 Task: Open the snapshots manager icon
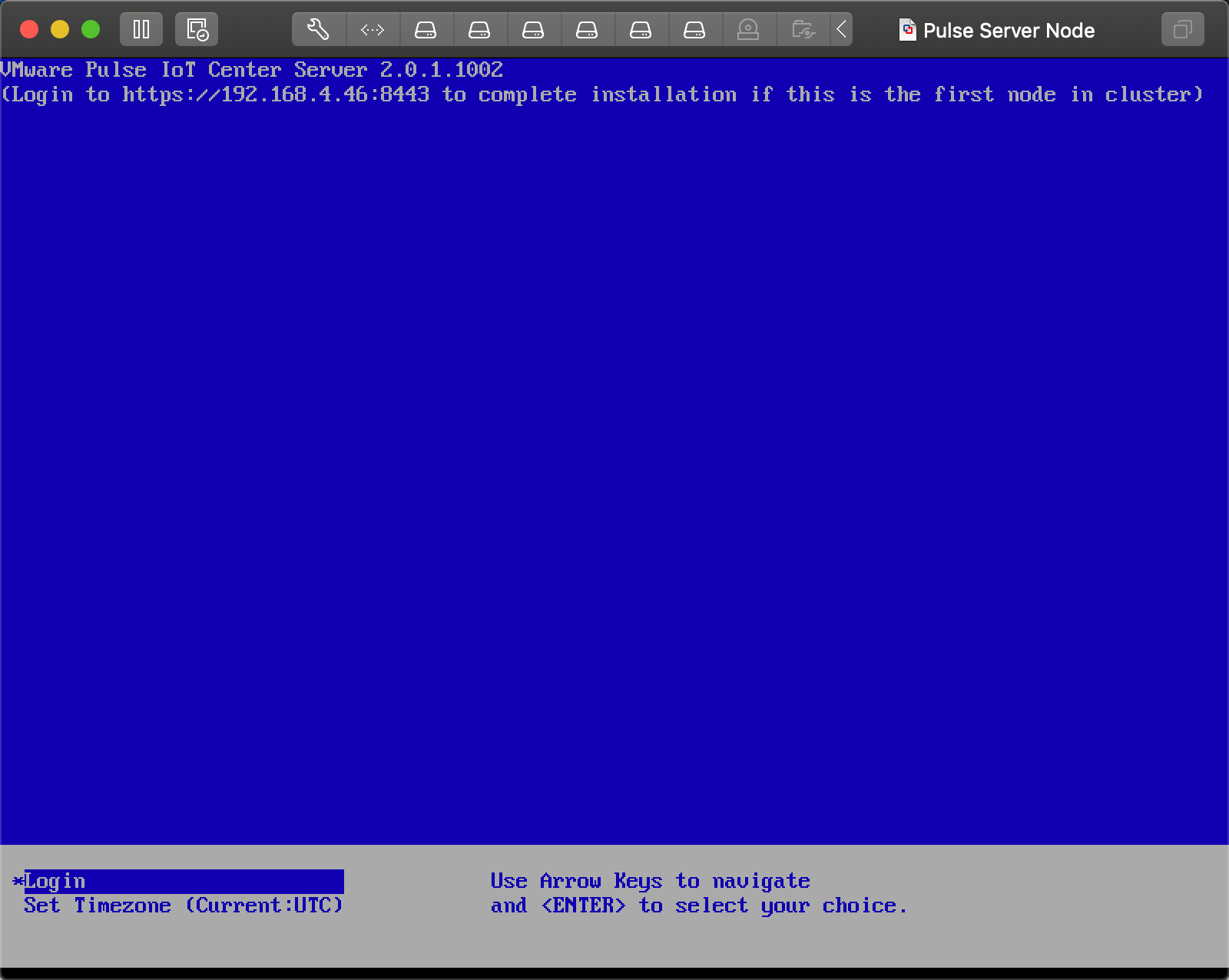pyautogui.click(x=197, y=30)
